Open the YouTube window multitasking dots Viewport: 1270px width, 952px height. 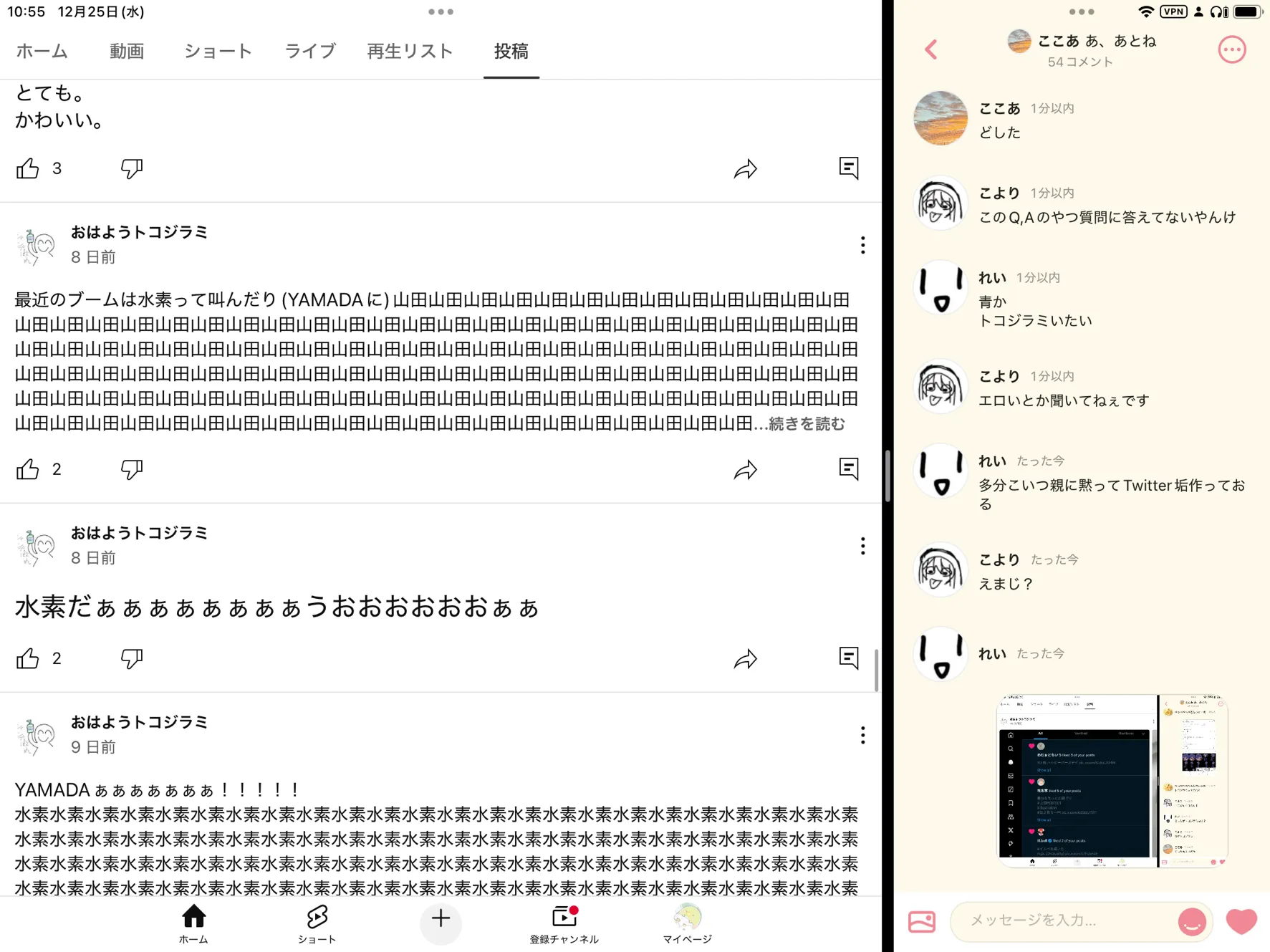click(x=441, y=11)
